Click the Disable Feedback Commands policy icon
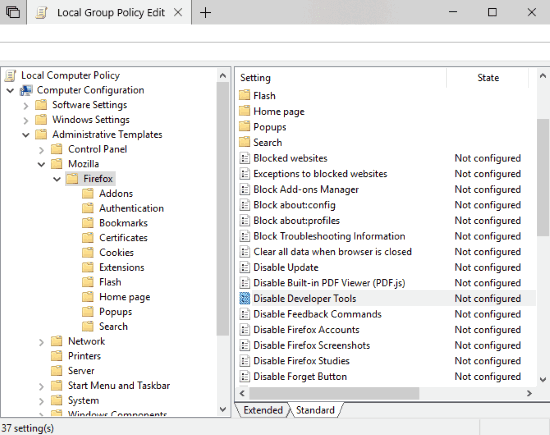 [x=244, y=314]
